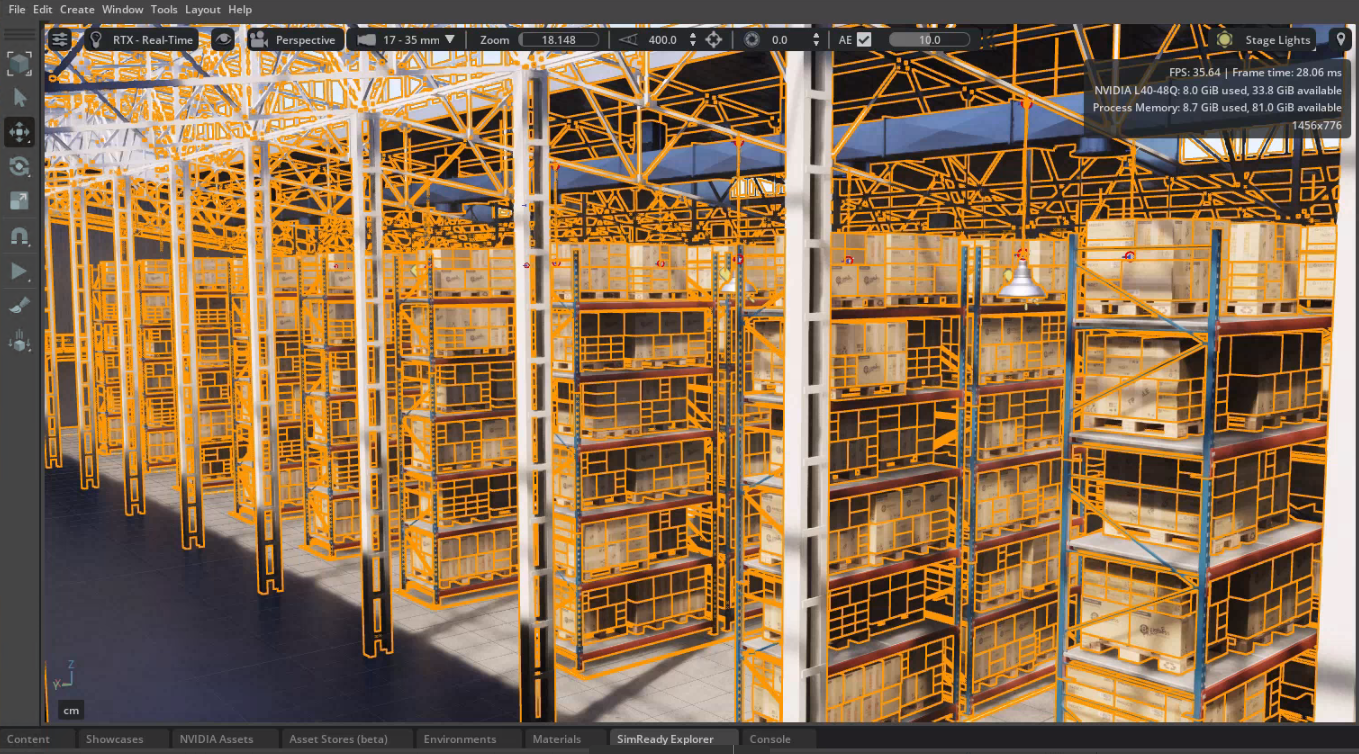
Task: Click the aperture f-stop icon
Action: (x=752, y=39)
